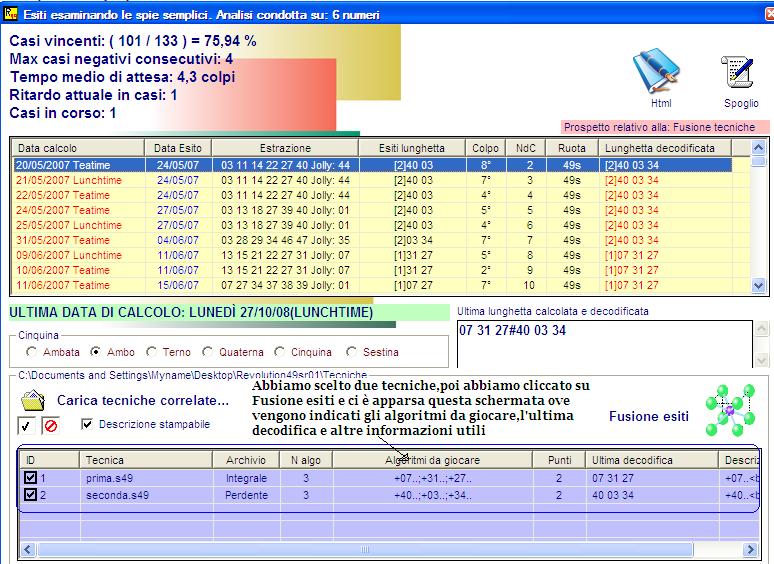Click the Estrazione column header
This screenshot has width=774, height=564.
[x=285, y=148]
